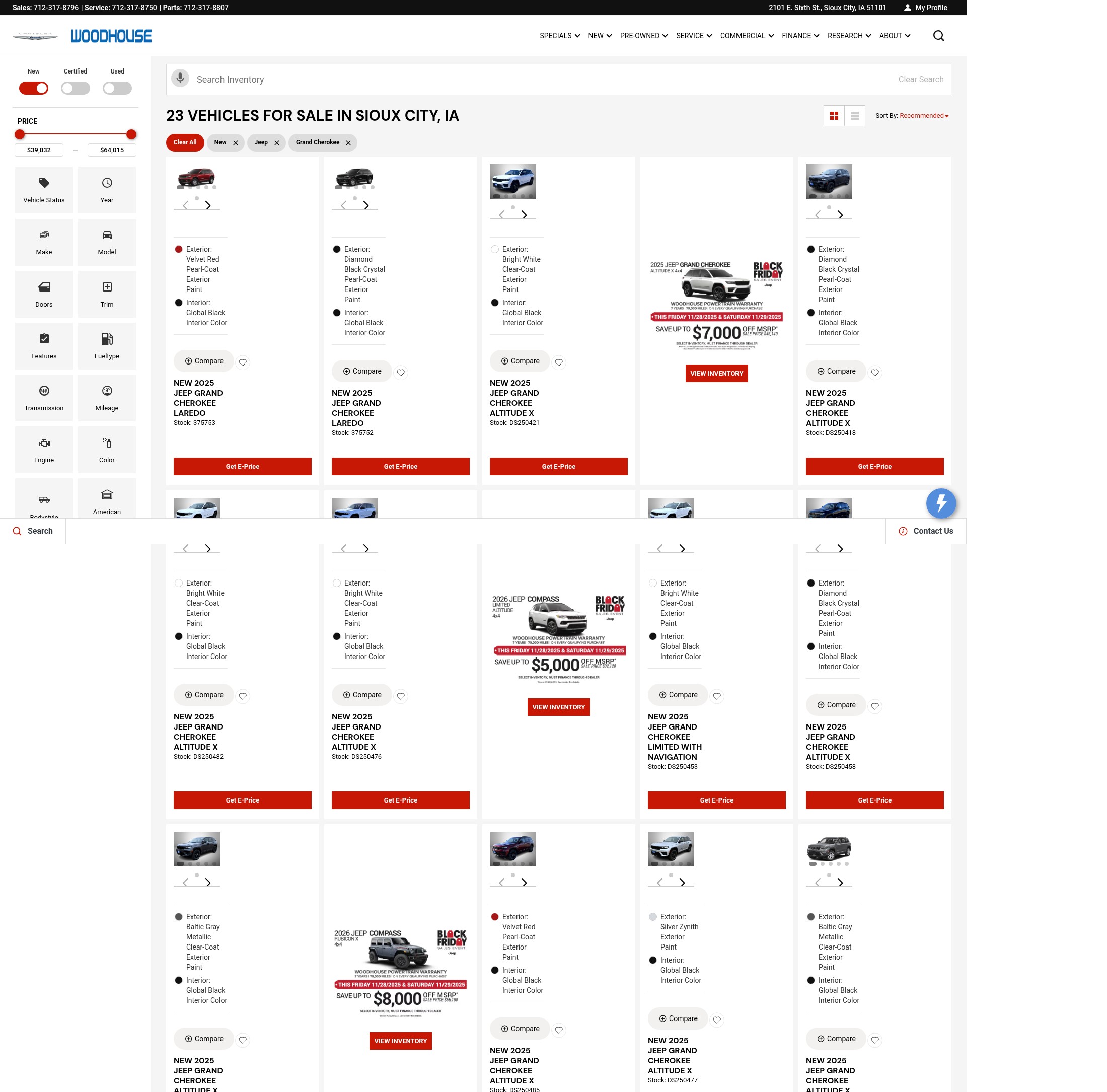Open the Mileage filter
The image size is (1107, 1092).
tap(107, 398)
